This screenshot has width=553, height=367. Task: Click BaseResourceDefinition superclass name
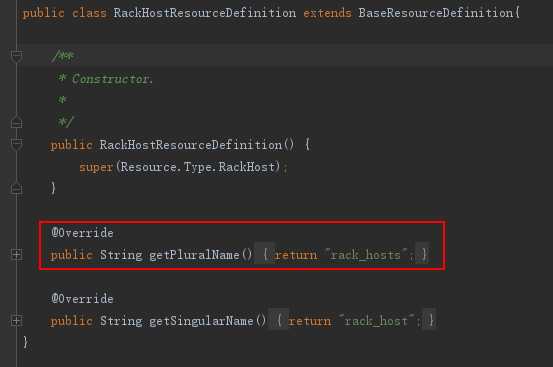coord(436,13)
